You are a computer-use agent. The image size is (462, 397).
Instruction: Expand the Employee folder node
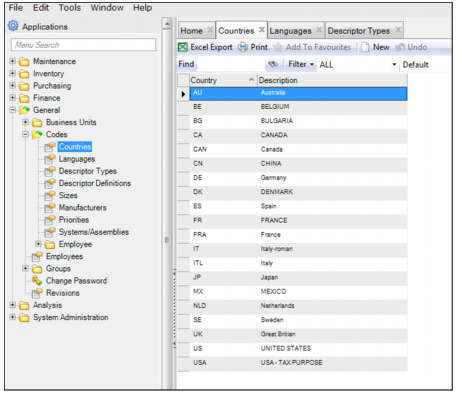[x=38, y=244]
